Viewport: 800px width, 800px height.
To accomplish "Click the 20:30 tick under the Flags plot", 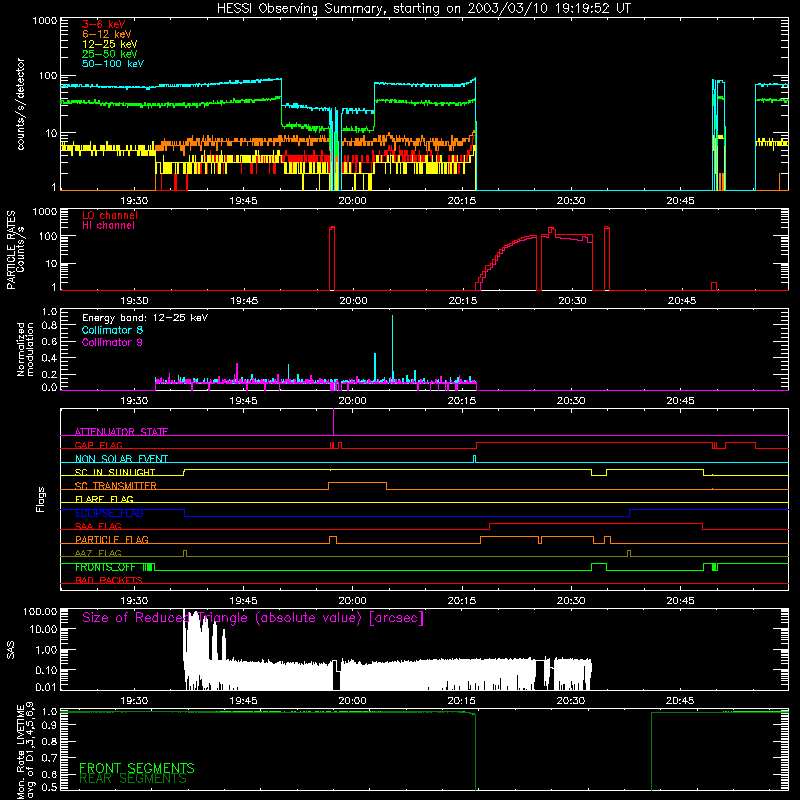I will [x=571, y=601].
